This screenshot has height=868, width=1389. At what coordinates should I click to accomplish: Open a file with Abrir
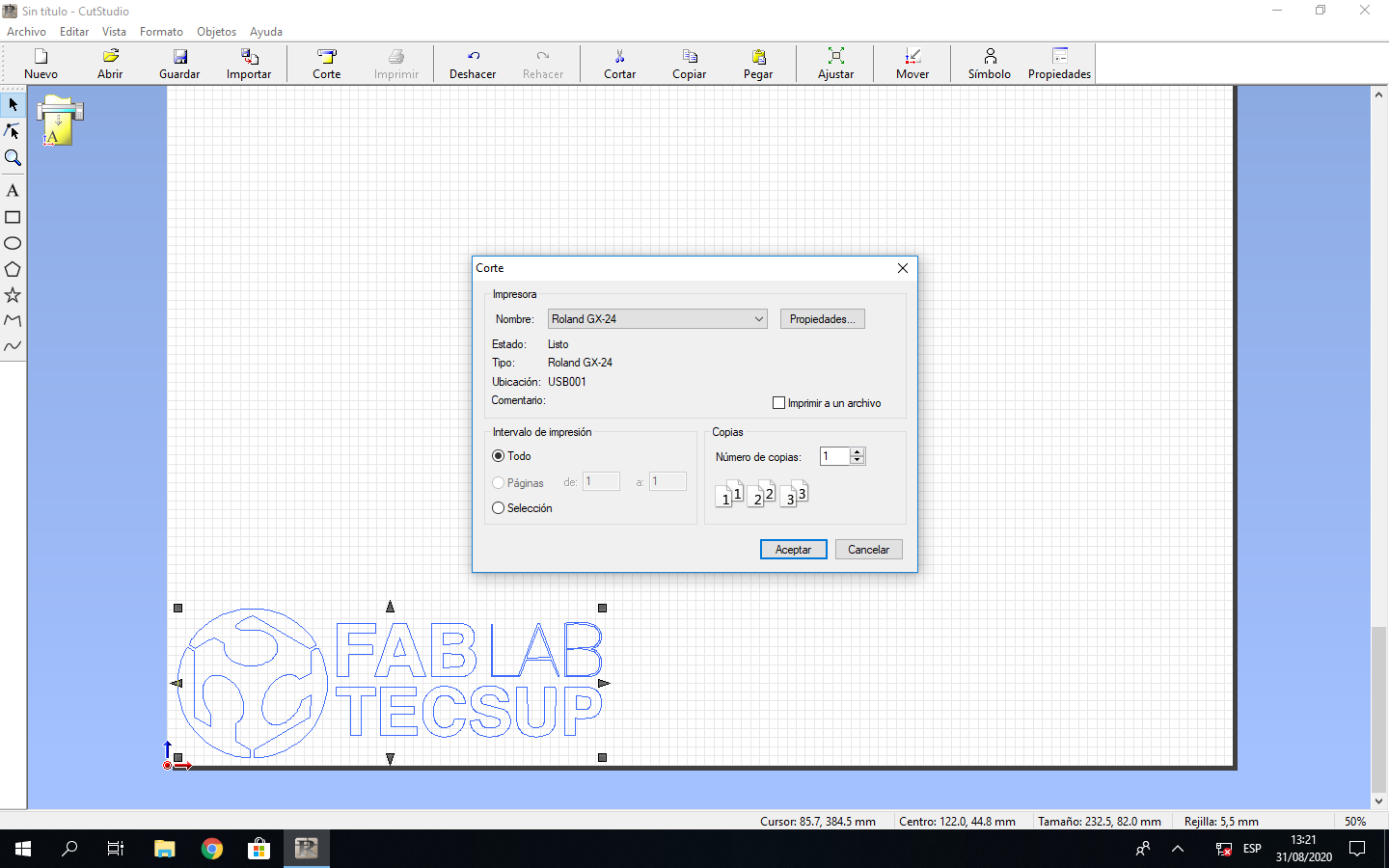pos(110,64)
